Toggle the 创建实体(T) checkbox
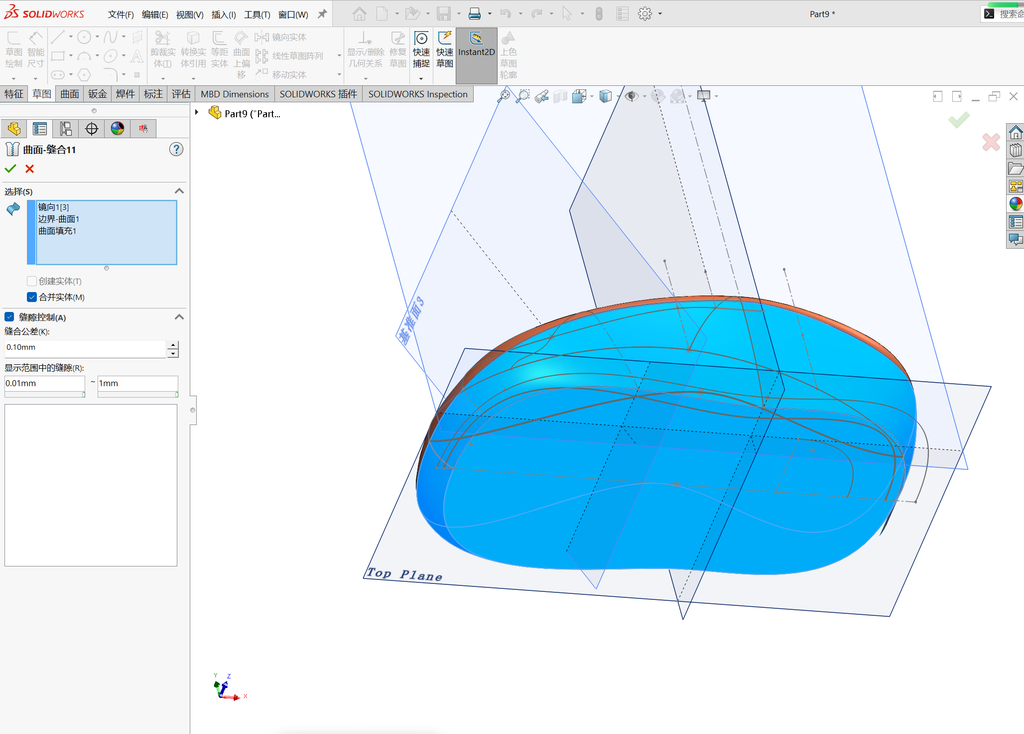This screenshot has height=734, width=1024. (x=31, y=281)
